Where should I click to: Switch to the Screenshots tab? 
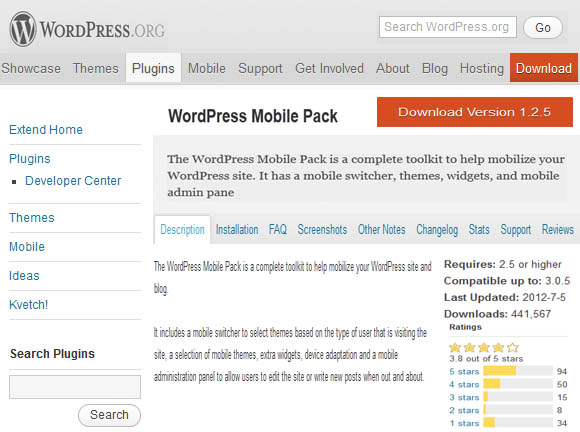322,230
